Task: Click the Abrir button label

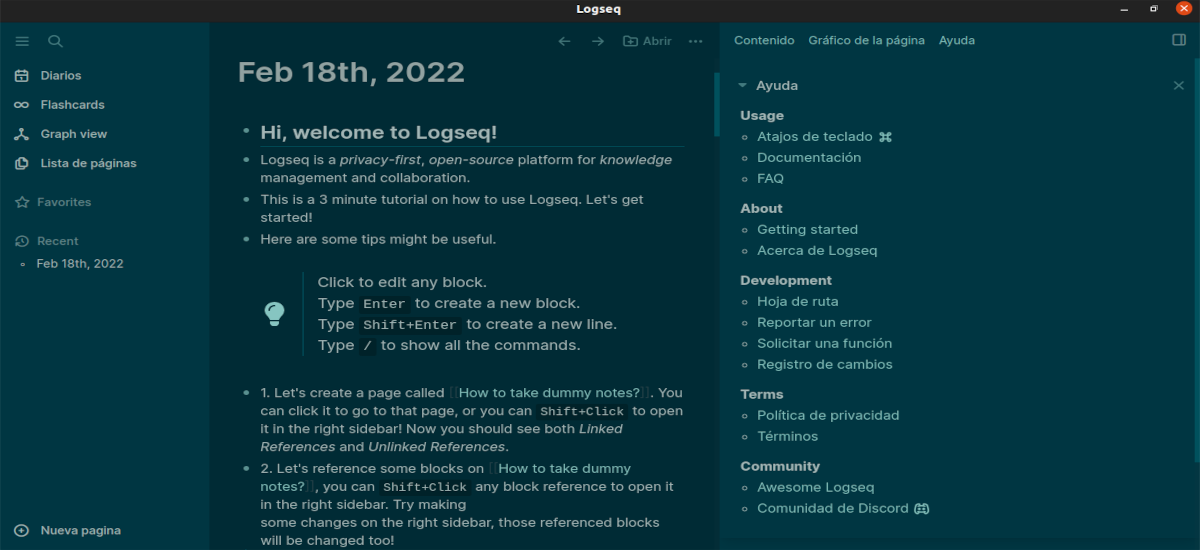Action: click(x=657, y=41)
